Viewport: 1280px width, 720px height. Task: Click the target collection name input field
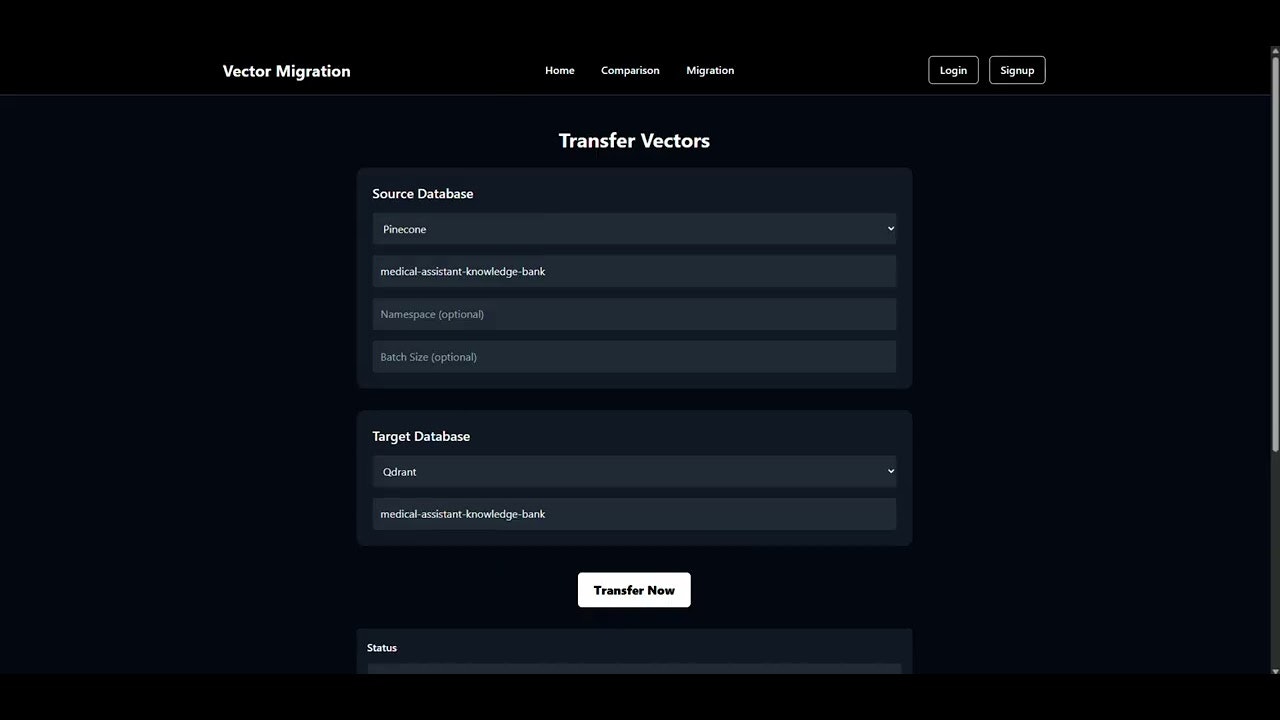(x=634, y=513)
